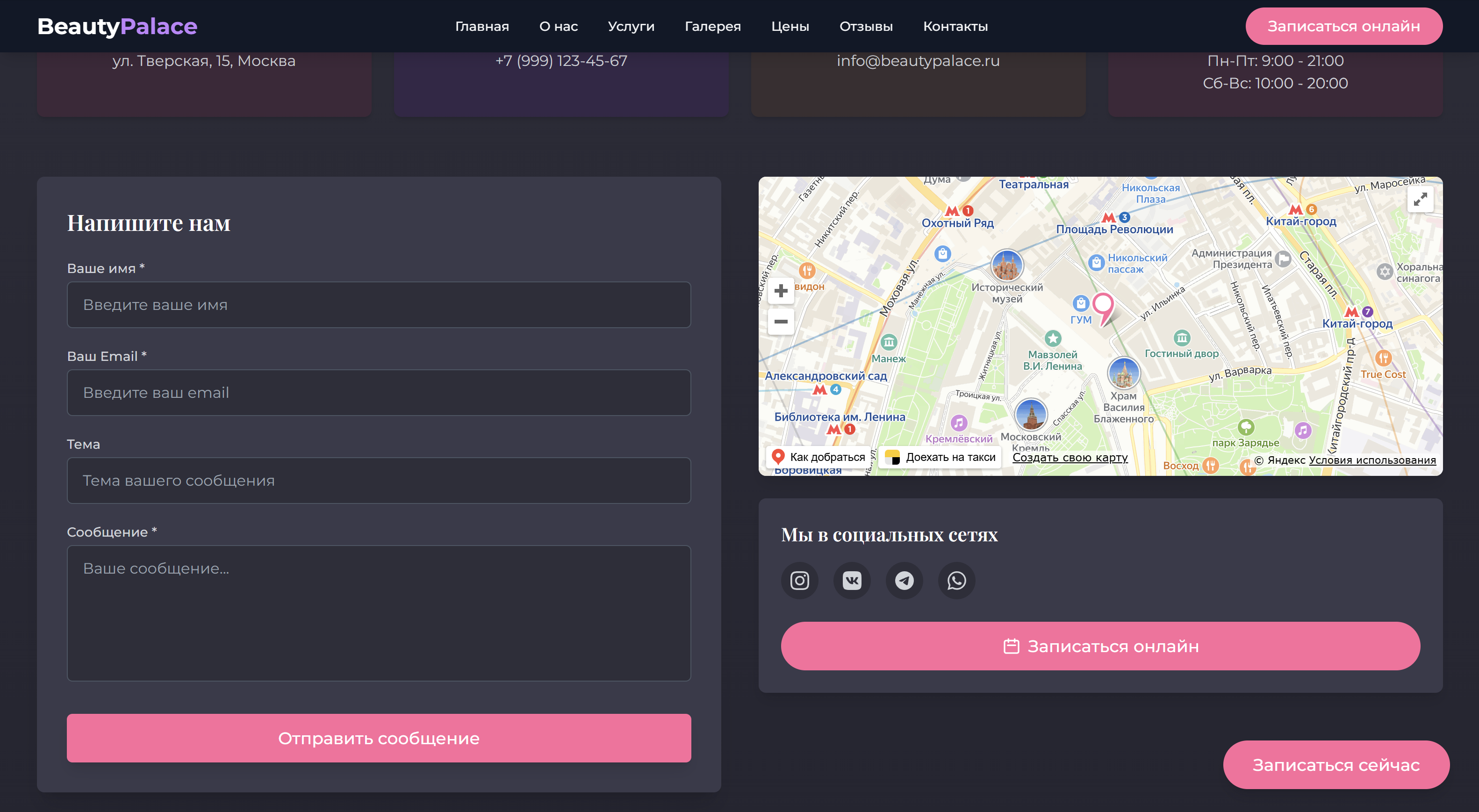Expand map to fullscreen
The image size is (1479, 812).
click(1420, 199)
